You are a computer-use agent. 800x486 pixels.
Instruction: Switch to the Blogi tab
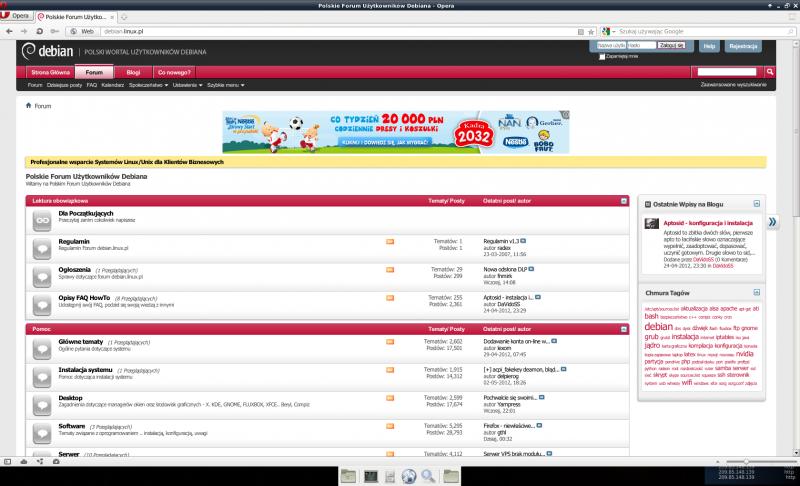pyautogui.click(x=132, y=73)
